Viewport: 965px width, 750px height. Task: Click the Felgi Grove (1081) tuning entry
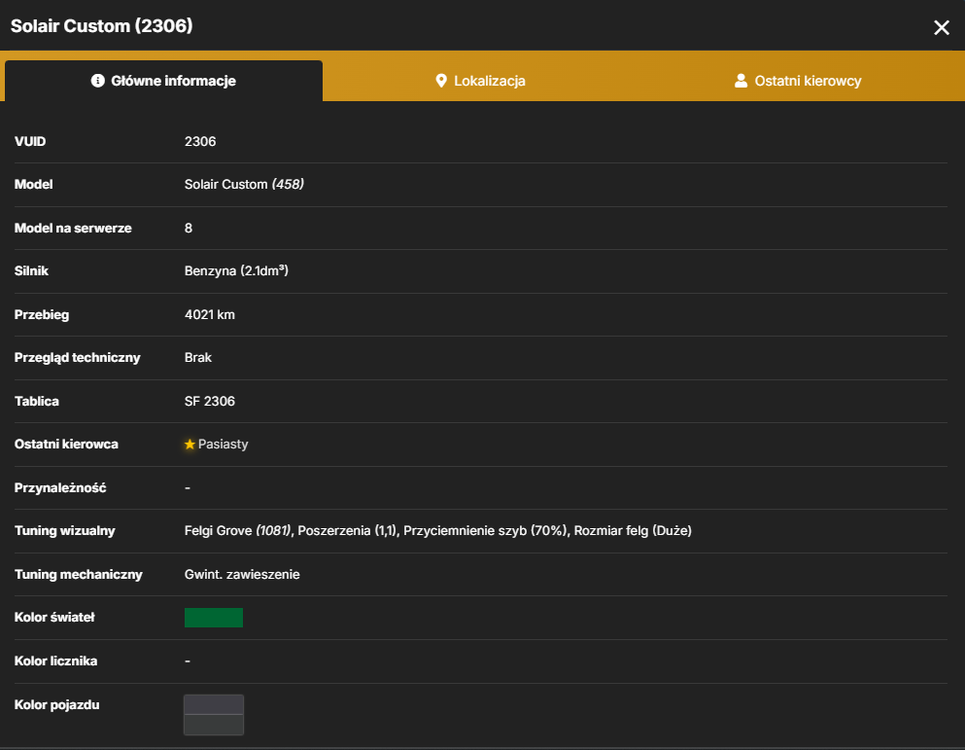coord(238,530)
